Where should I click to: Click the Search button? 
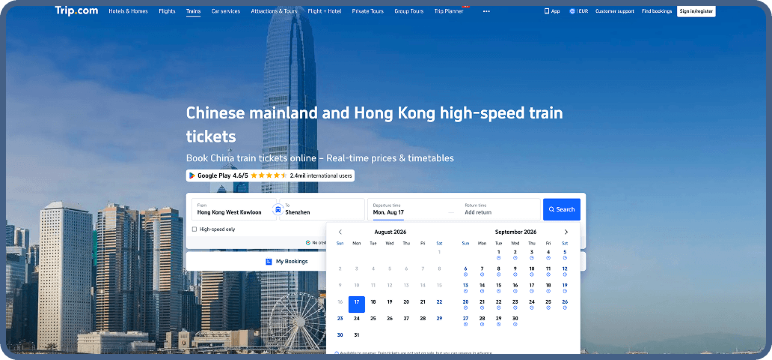562,209
